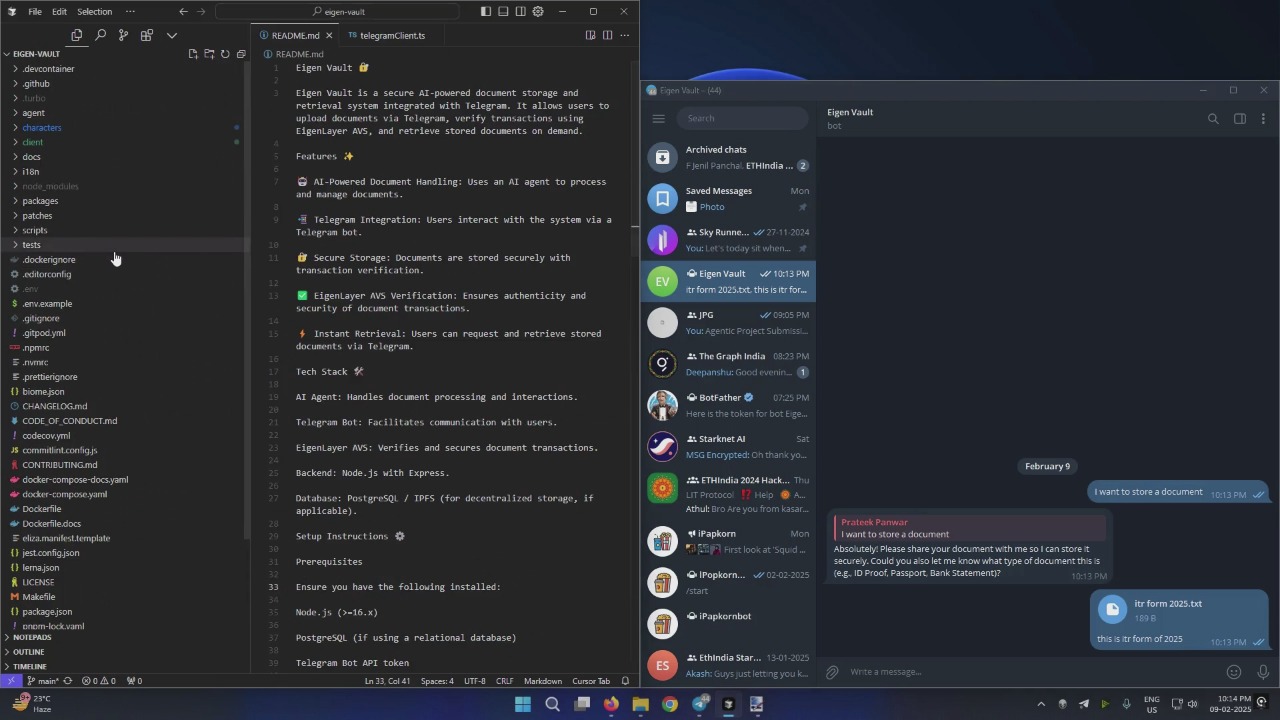Open the File menu

pyautogui.click(x=35, y=12)
